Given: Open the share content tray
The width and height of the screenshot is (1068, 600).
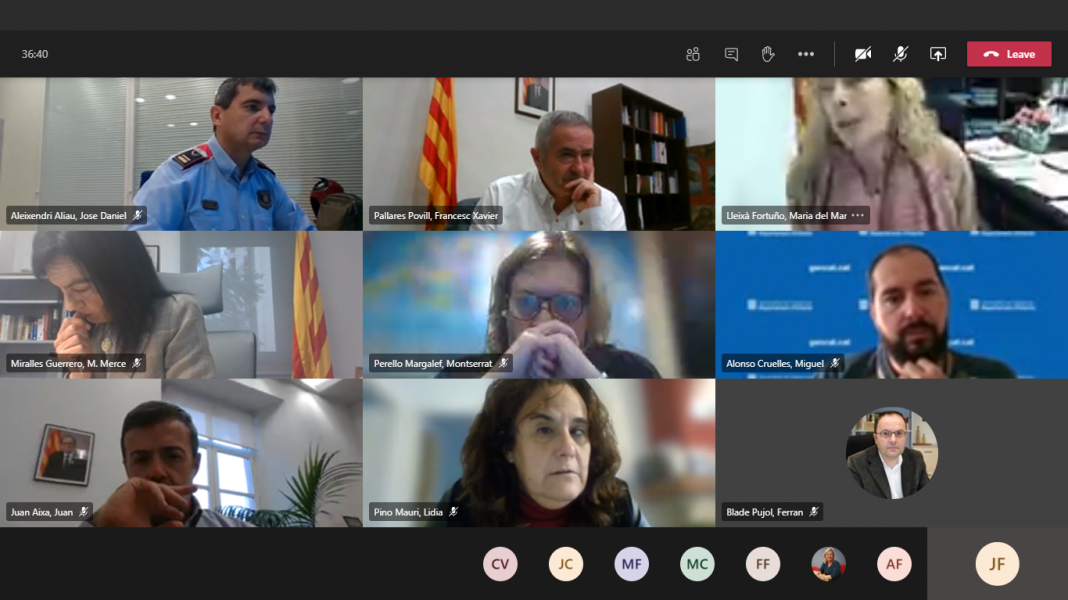Looking at the screenshot, I should point(938,54).
